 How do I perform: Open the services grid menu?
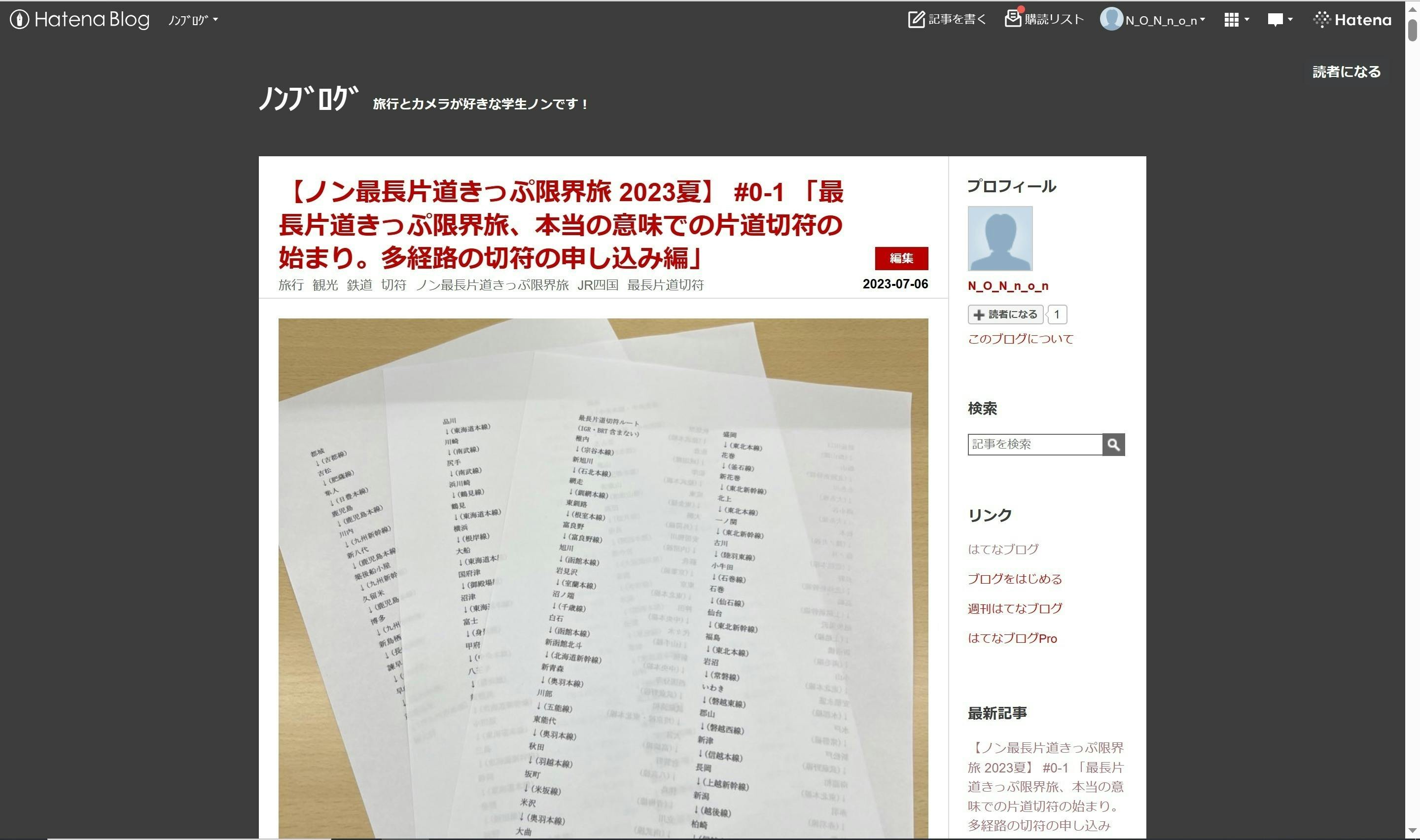tap(1237, 20)
